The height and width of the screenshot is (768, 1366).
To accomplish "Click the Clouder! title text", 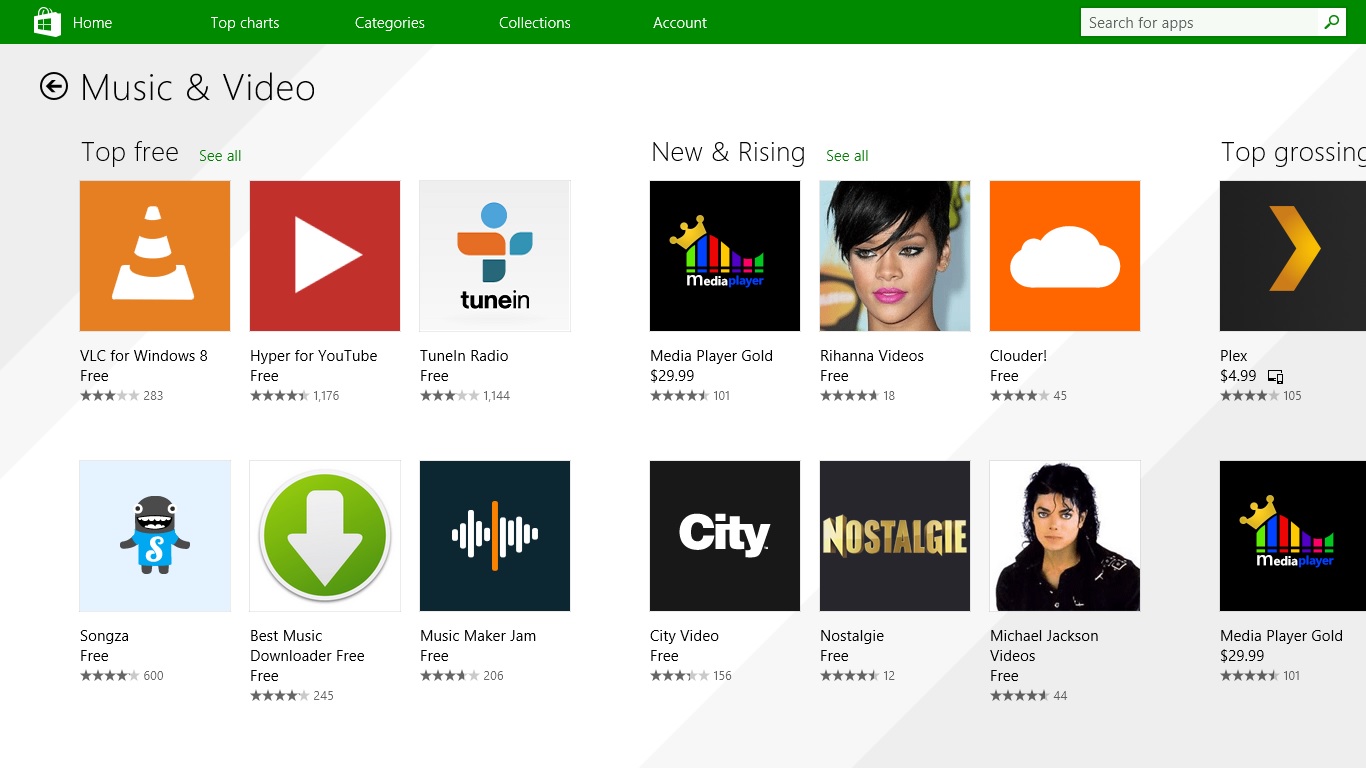I will [x=1018, y=356].
